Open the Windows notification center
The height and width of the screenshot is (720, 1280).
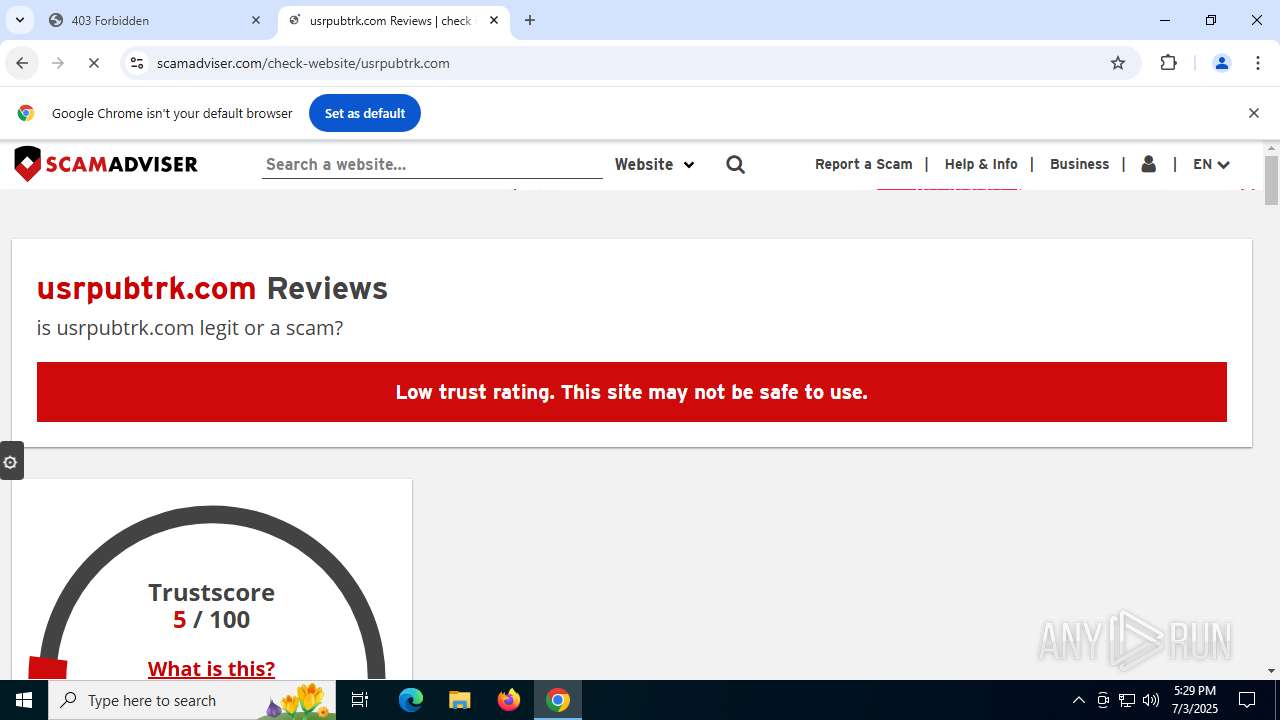tap(1247, 700)
